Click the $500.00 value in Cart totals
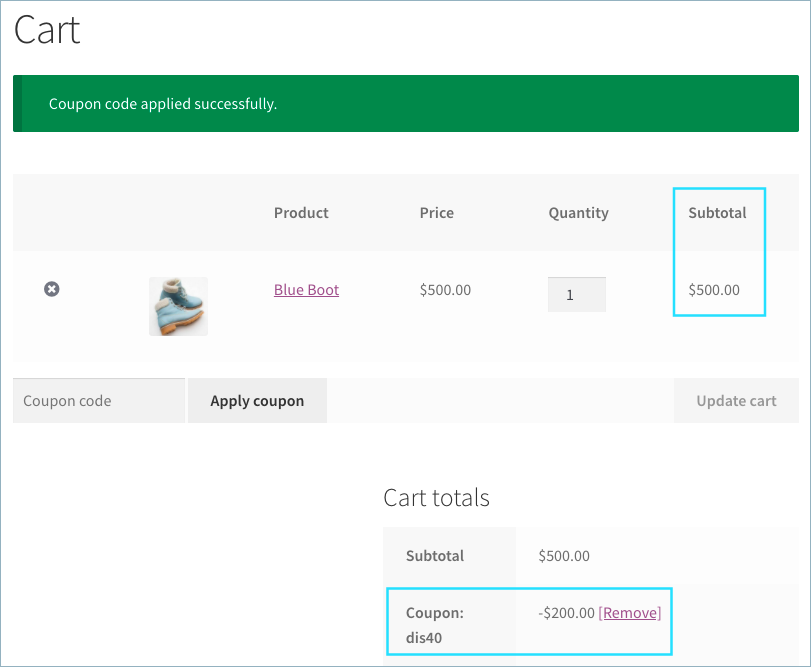811x667 pixels. 564,556
